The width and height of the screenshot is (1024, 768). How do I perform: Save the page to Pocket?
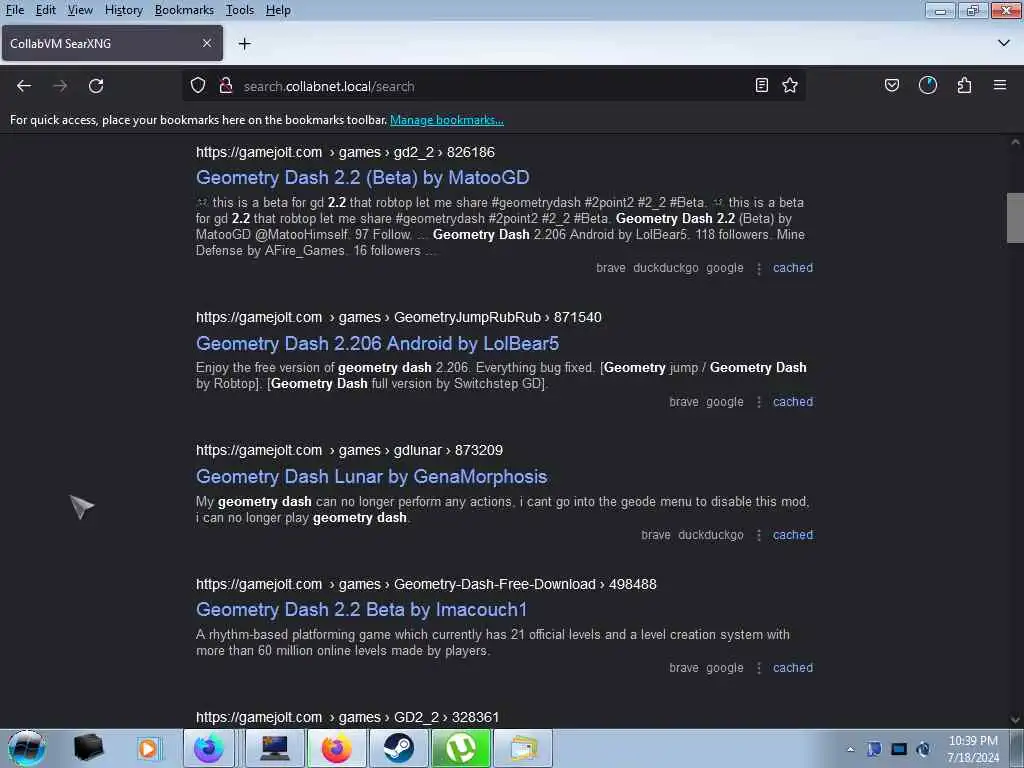(x=891, y=86)
